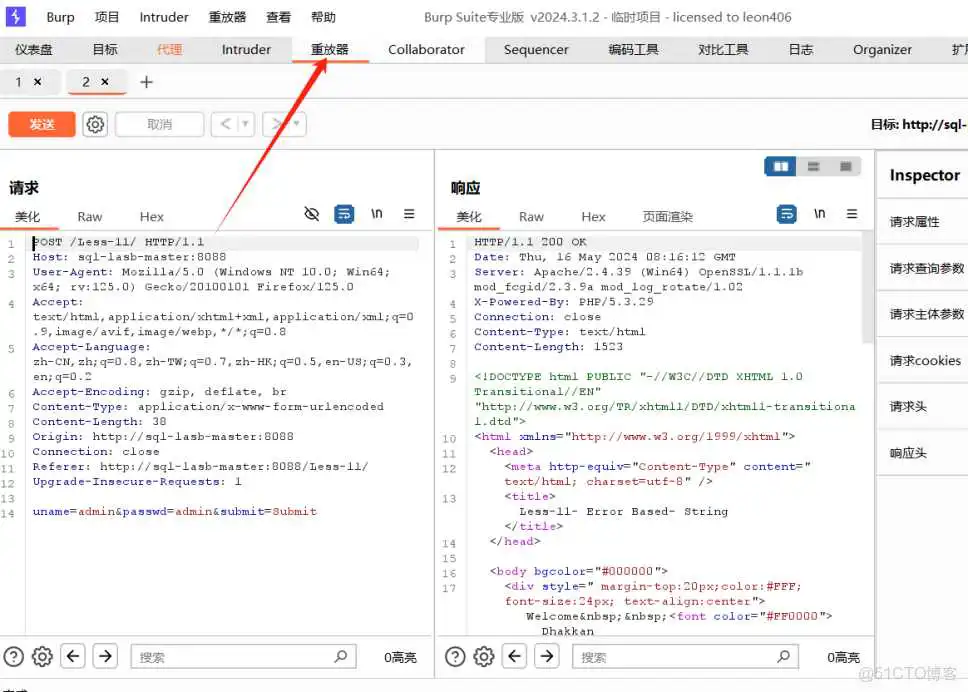Close Repeater tab 1
Screen dimensions: 968x692
38,81
